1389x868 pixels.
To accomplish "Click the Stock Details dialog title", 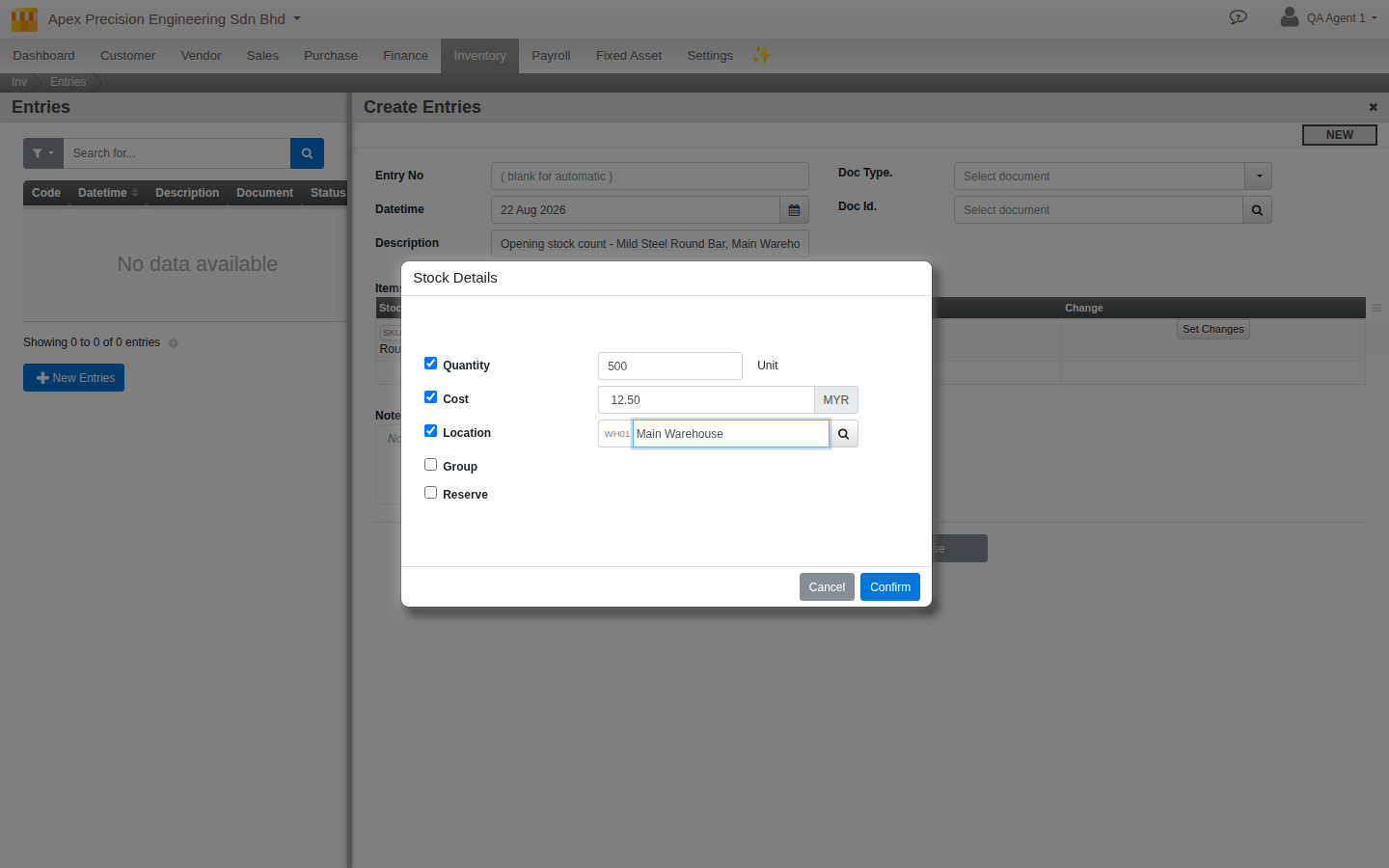I will tap(455, 278).
